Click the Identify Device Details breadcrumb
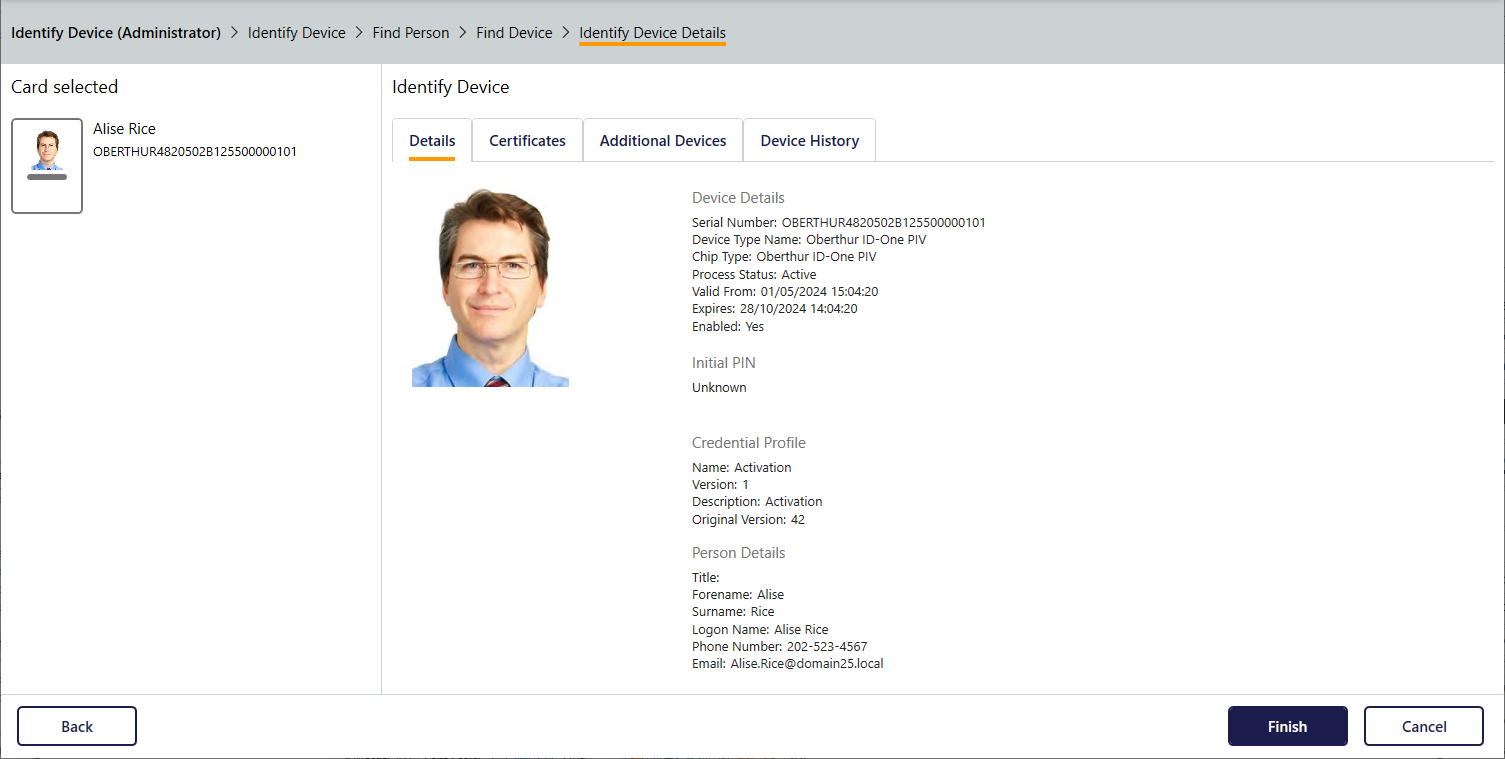1505x759 pixels. click(x=652, y=33)
